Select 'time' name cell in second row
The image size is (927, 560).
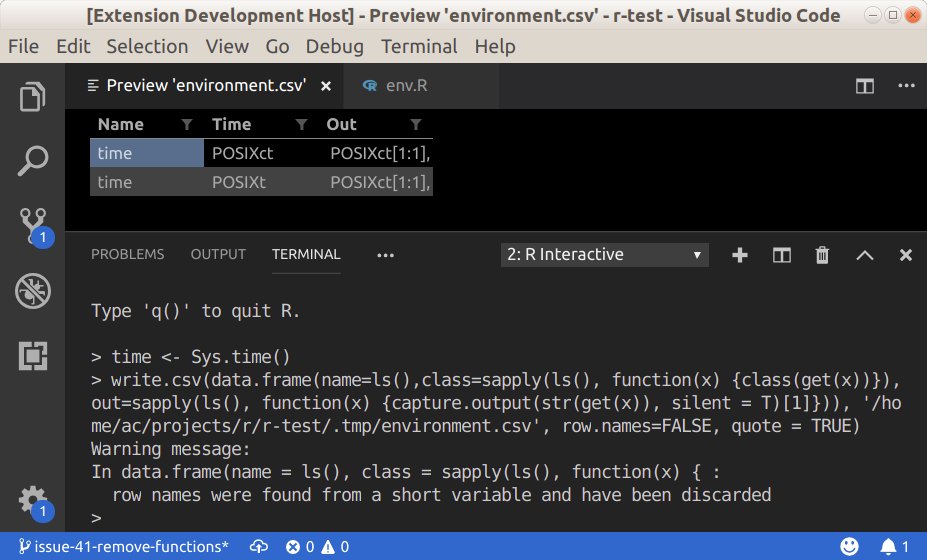[x=147, y=182]
